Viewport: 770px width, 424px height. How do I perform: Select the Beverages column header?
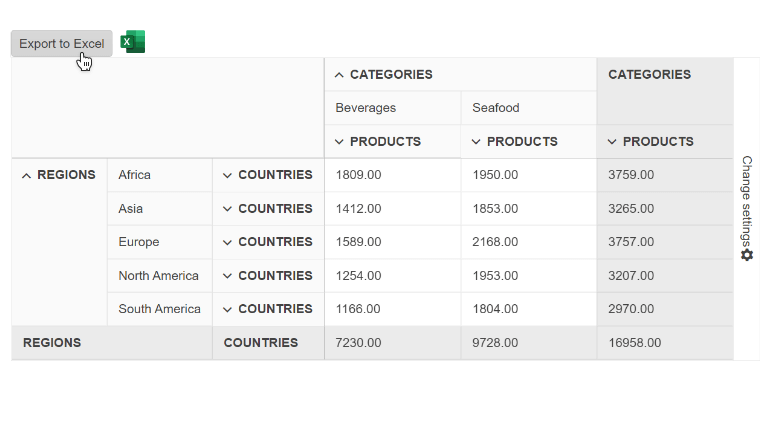coord(366,108)
